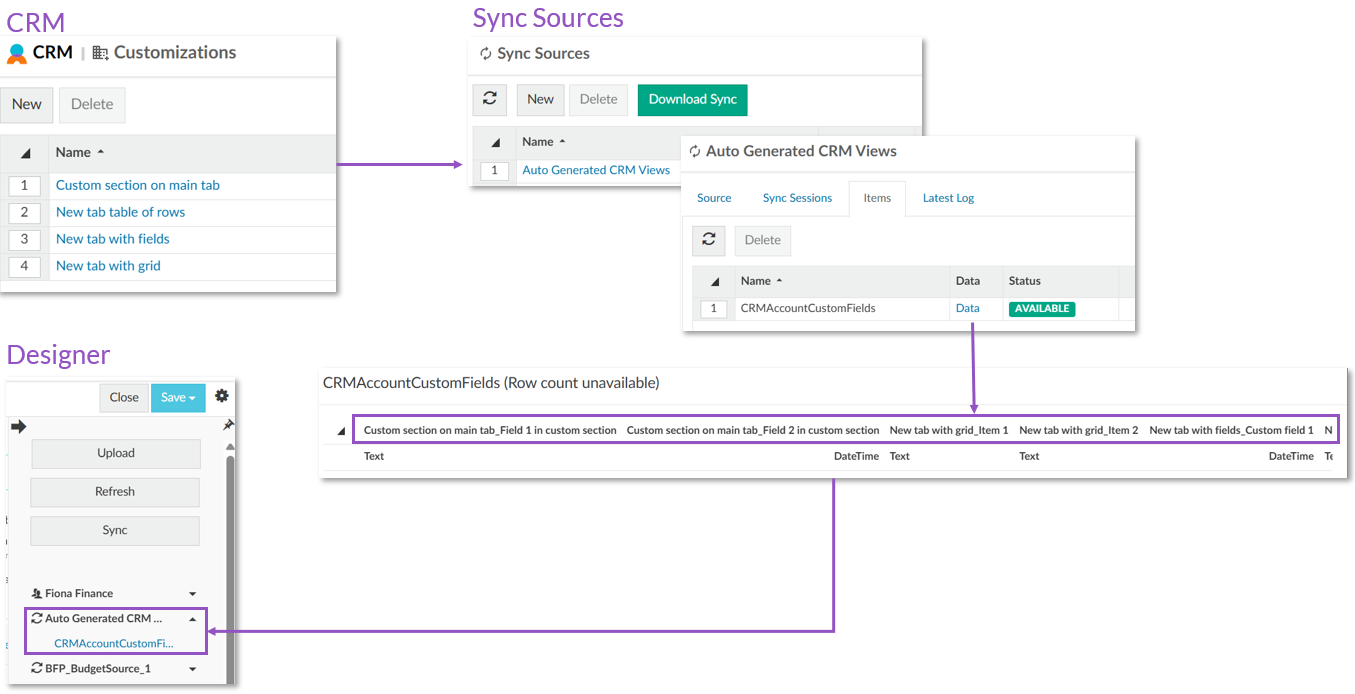The width and height of the screenshot is (1355, 694).
Task: Open the Latest Log tab
Action: pyautogui.click(x=947, y=198)
